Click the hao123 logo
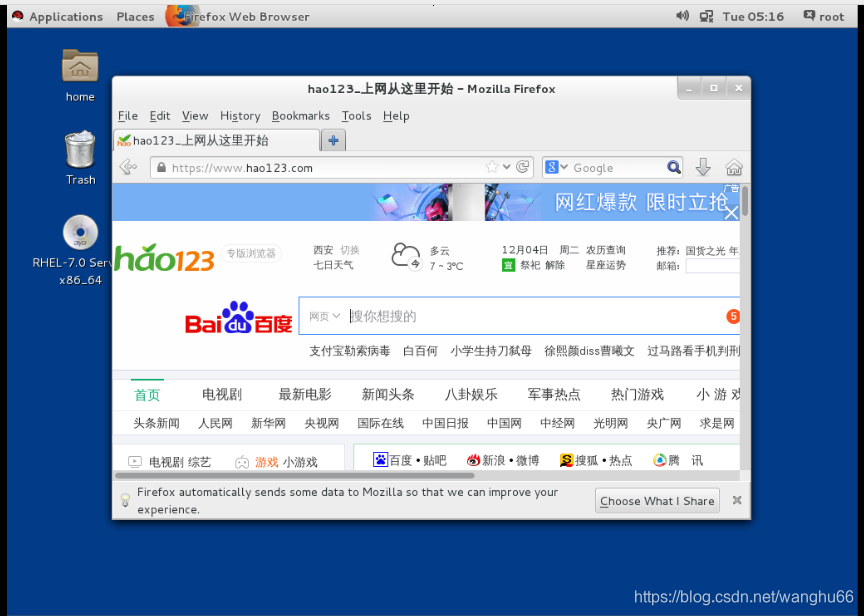The width and height of the screenshot is (864, 616). (164, 258)
